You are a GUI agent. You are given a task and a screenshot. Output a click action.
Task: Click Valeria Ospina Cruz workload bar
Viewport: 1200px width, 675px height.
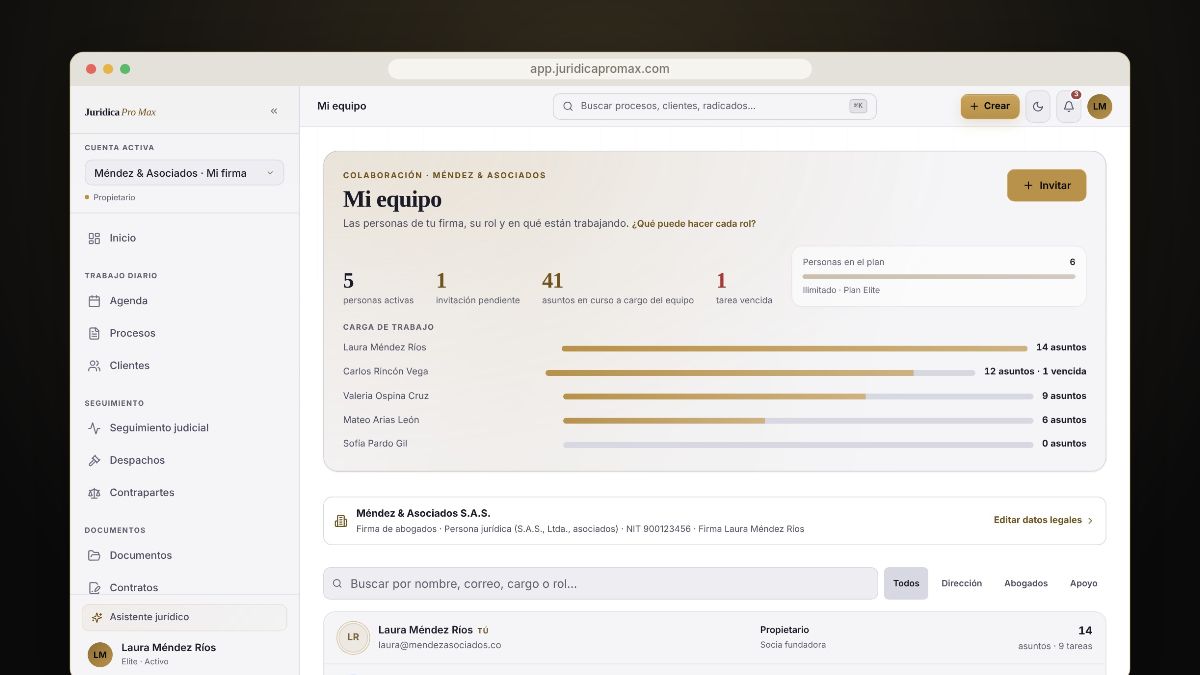pyautogui.click(x=798, y=396)
